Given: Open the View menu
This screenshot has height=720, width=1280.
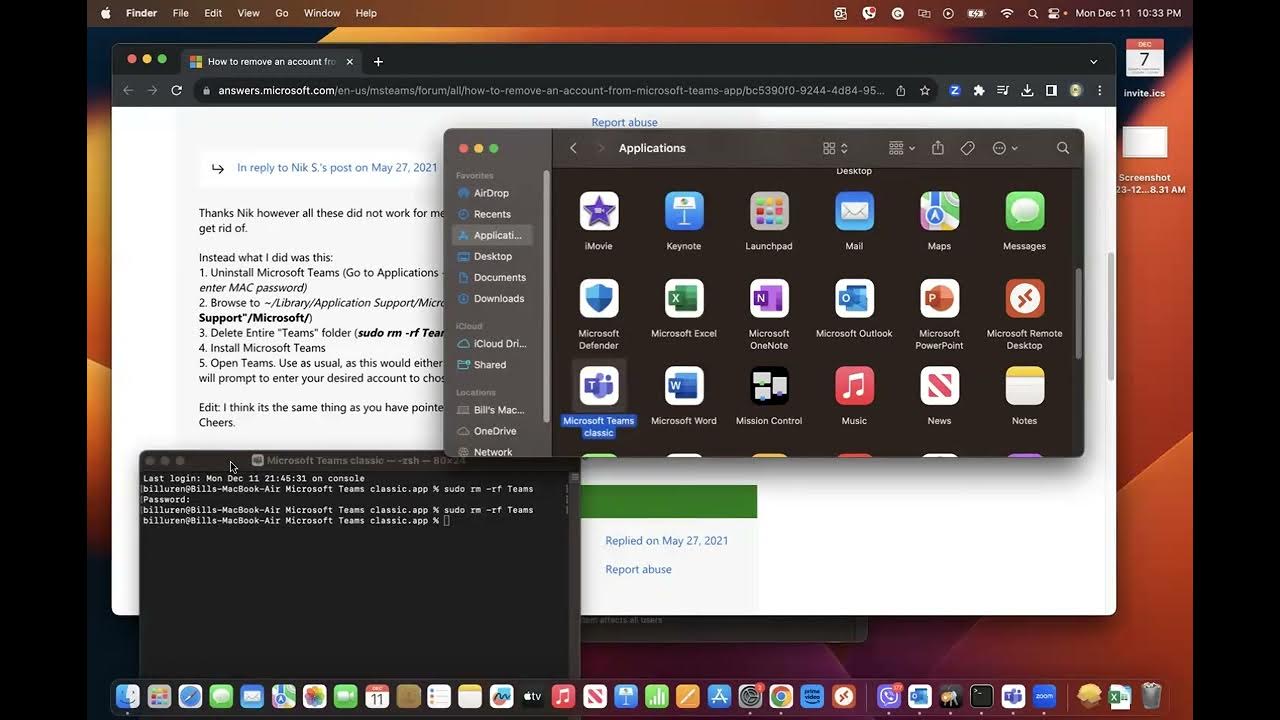Looking at the screenshot, I should click(248, 13).
